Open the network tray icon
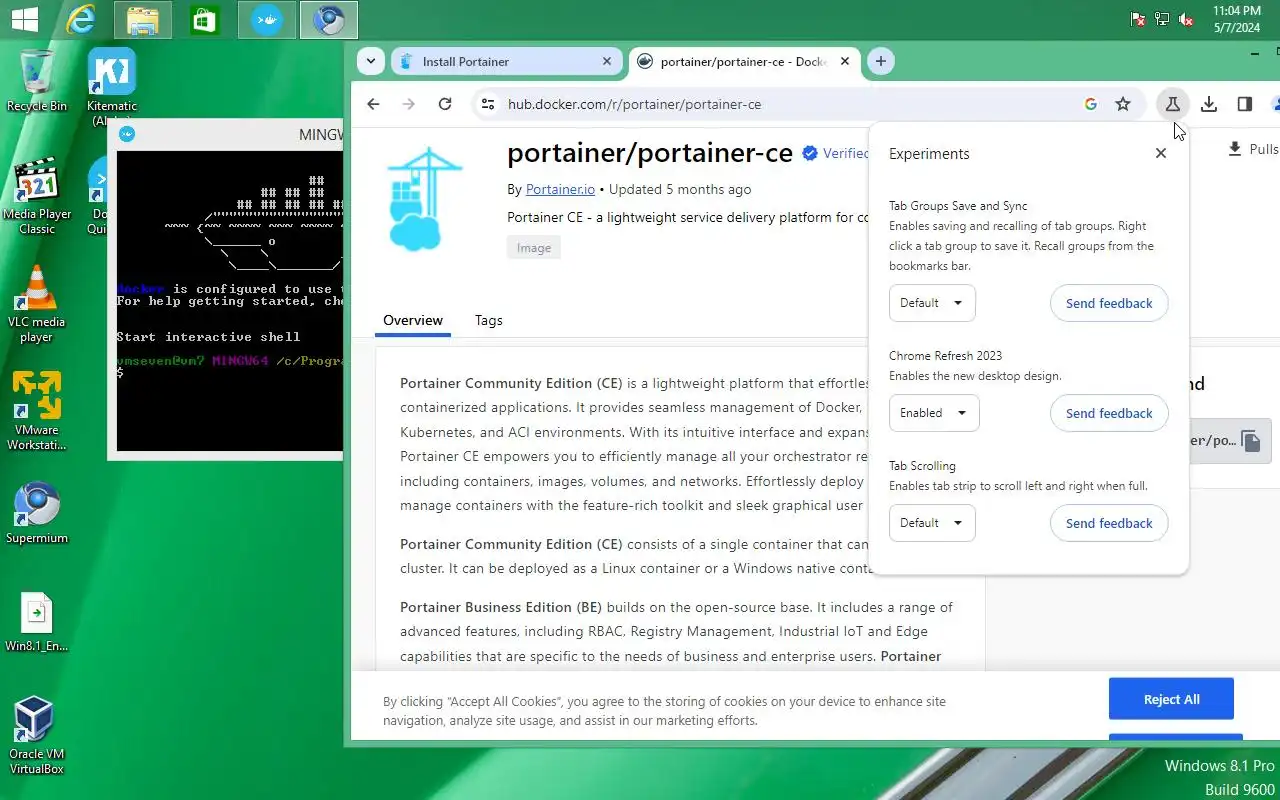This screenshot has height=800, width=1280. point(1162,19)
